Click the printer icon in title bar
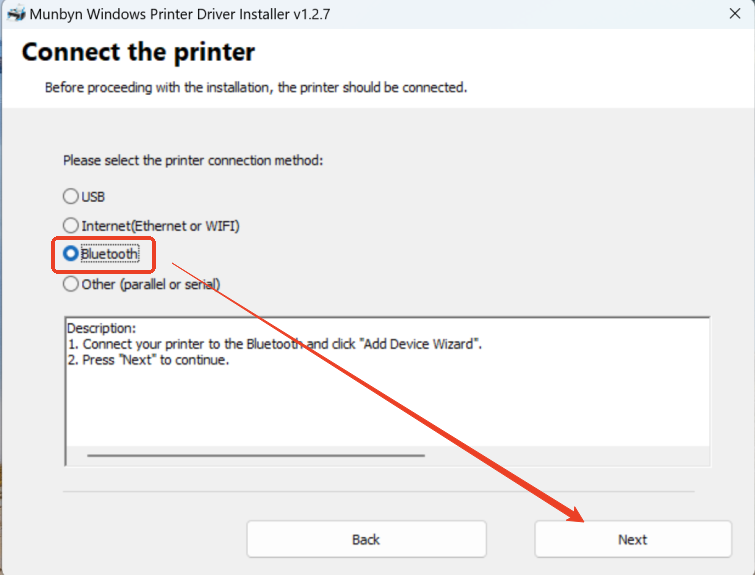The width and height of the screenshot is (755, 575). pyautogui.click(x=16, y=13)
